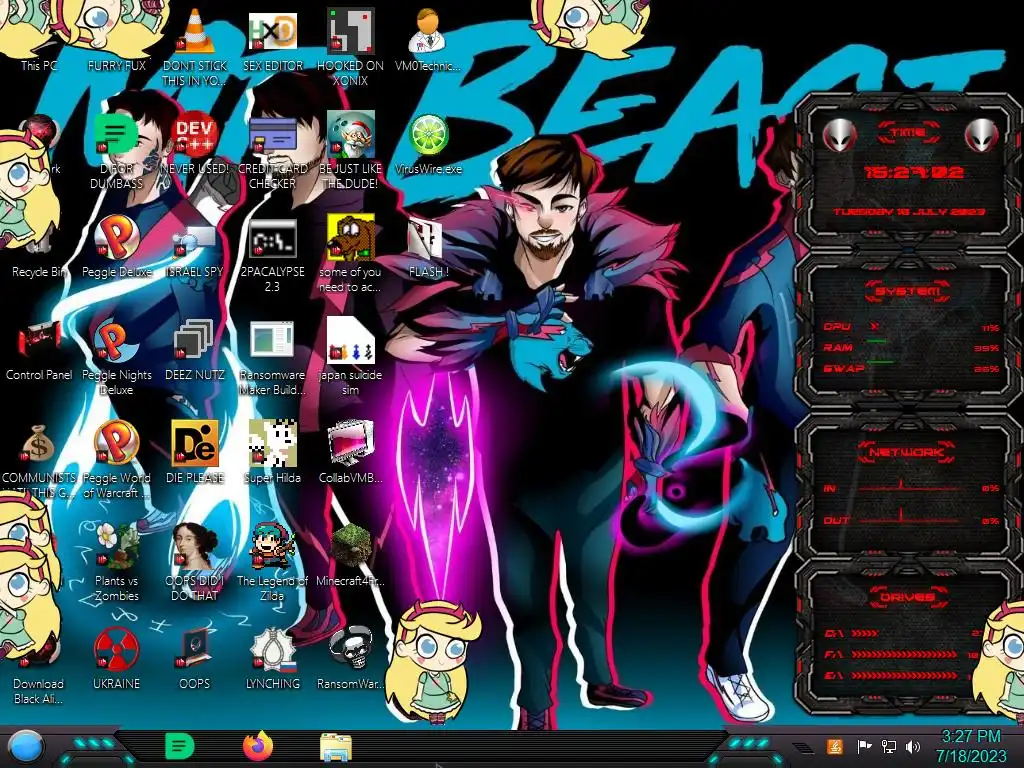Open the taskbar clock showing 3:27 PM
This screenshot has width=1024, height=768.
pyautogui.click(x=971, y=746)
